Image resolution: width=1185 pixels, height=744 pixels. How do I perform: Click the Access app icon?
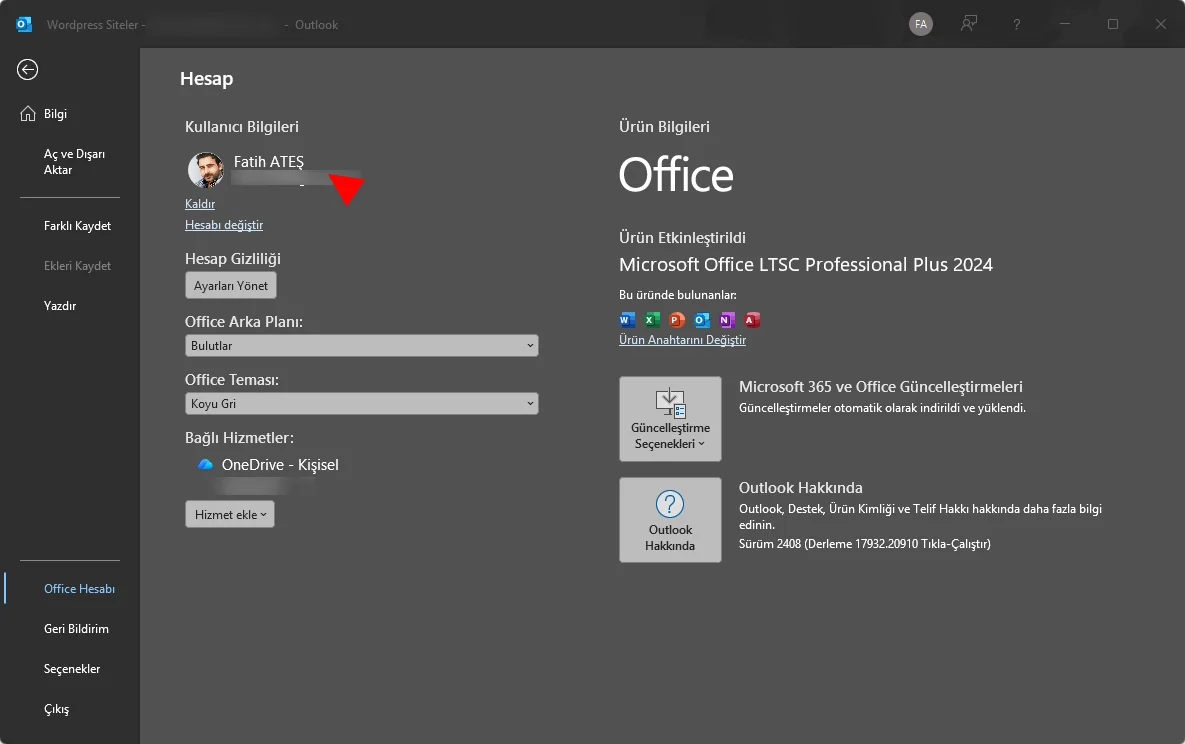coord(751,320)
